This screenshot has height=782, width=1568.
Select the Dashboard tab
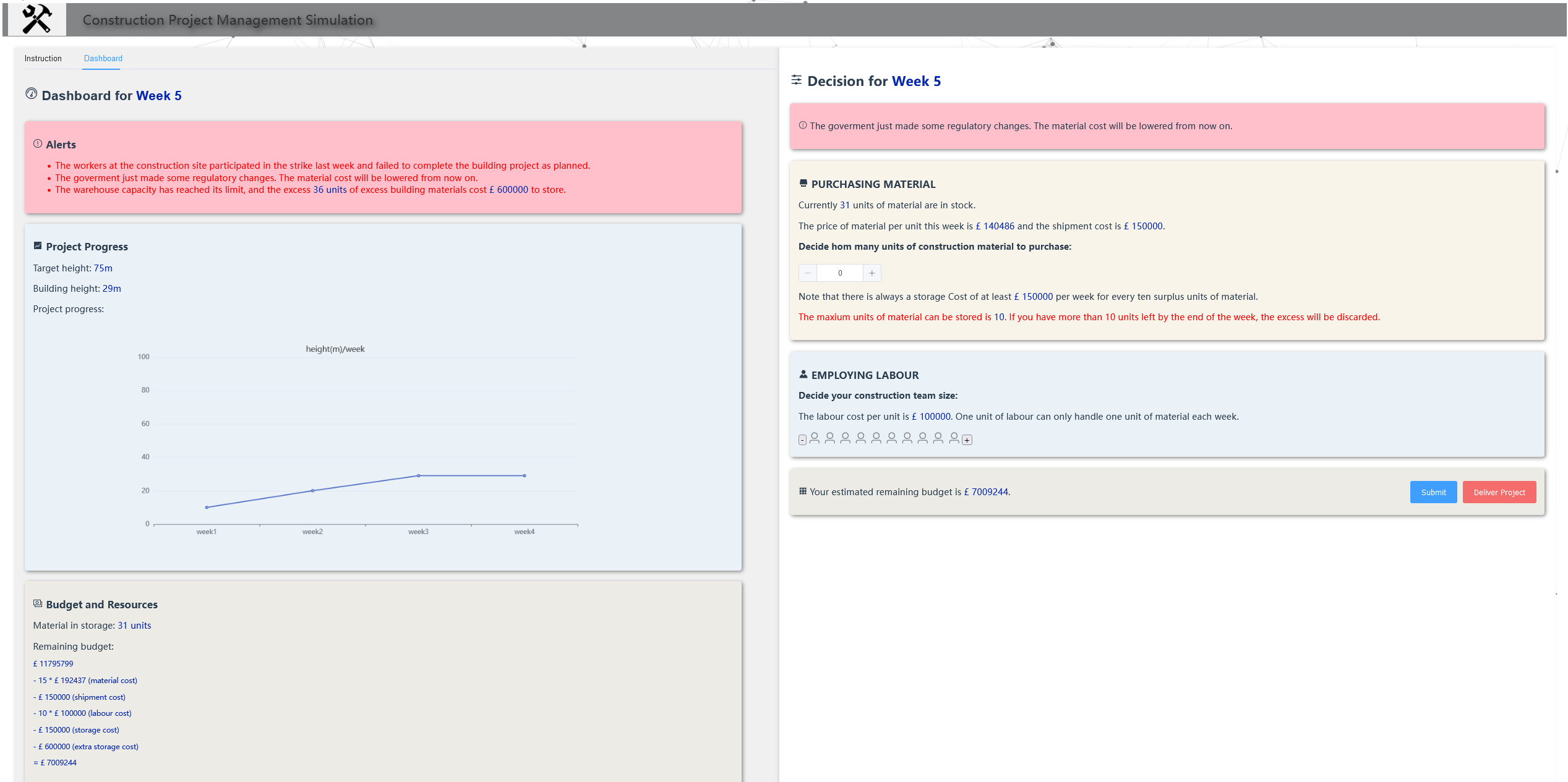(x=103, y=59)
